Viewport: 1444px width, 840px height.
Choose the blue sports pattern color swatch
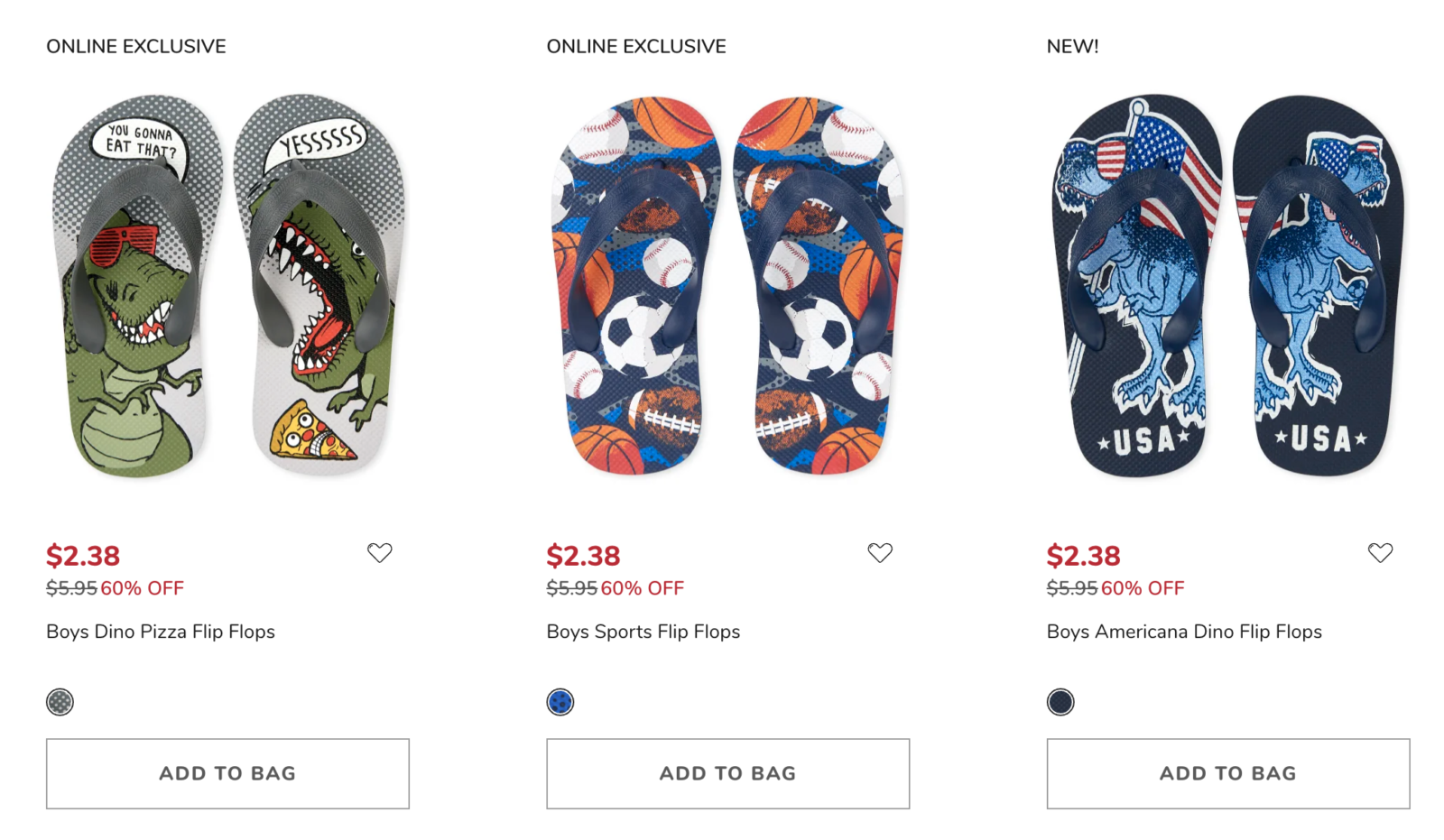pyautogui.click(x=560, y=702)
